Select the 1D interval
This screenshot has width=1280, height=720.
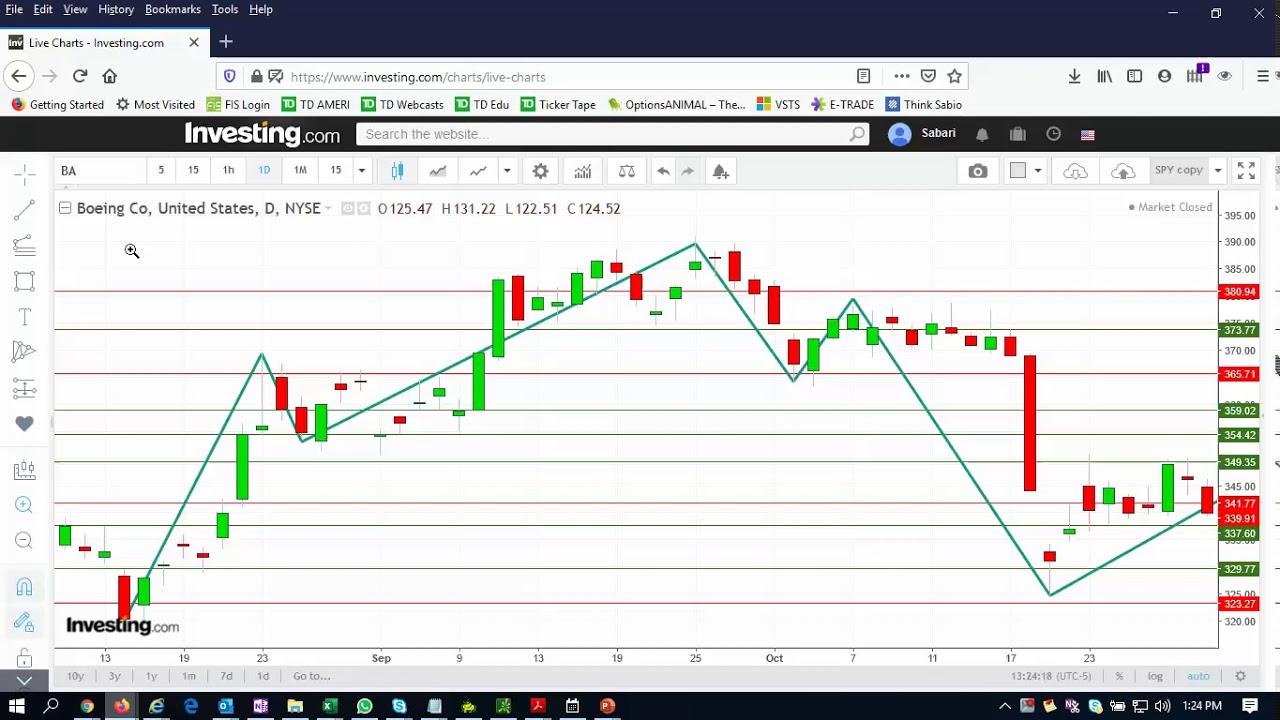point(264,170)
